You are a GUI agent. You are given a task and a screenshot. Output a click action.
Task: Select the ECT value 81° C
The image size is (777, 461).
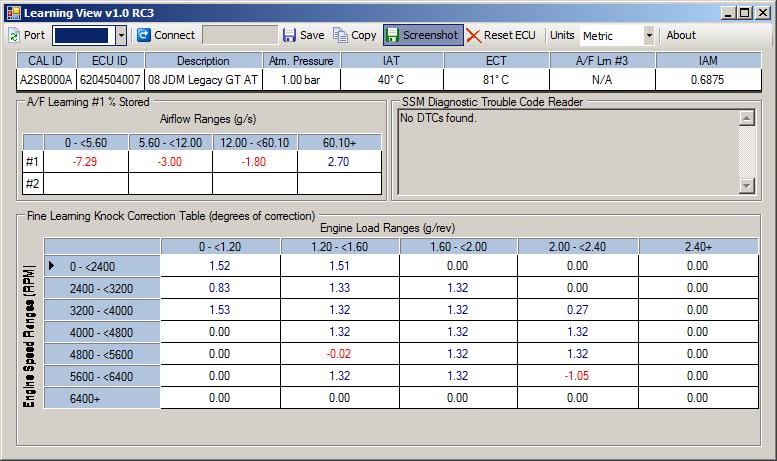496,80
